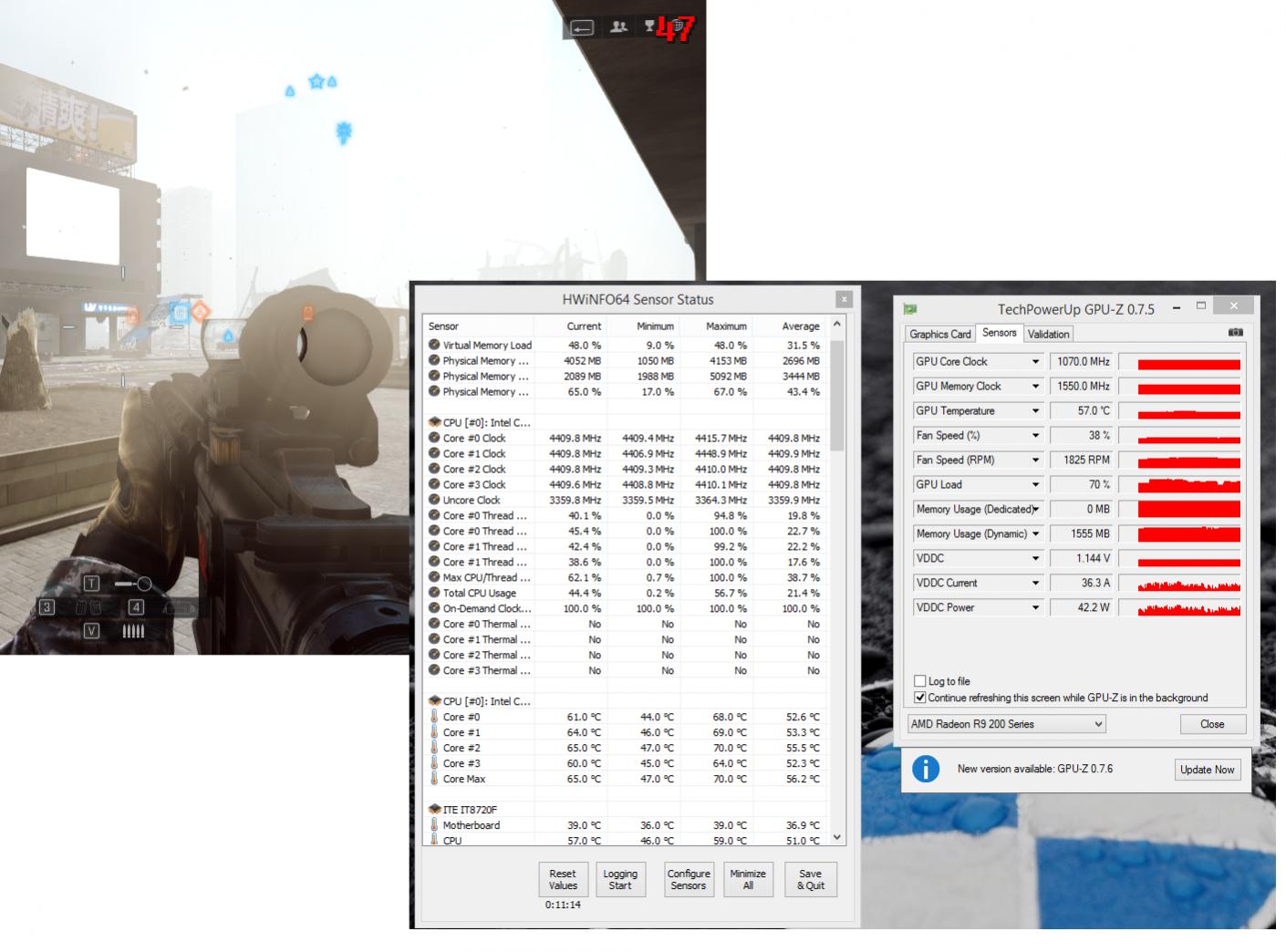Click the Total CPU Usage sensor icon
The width and height of the screenshot is (1286, 952).
[434, 593]
